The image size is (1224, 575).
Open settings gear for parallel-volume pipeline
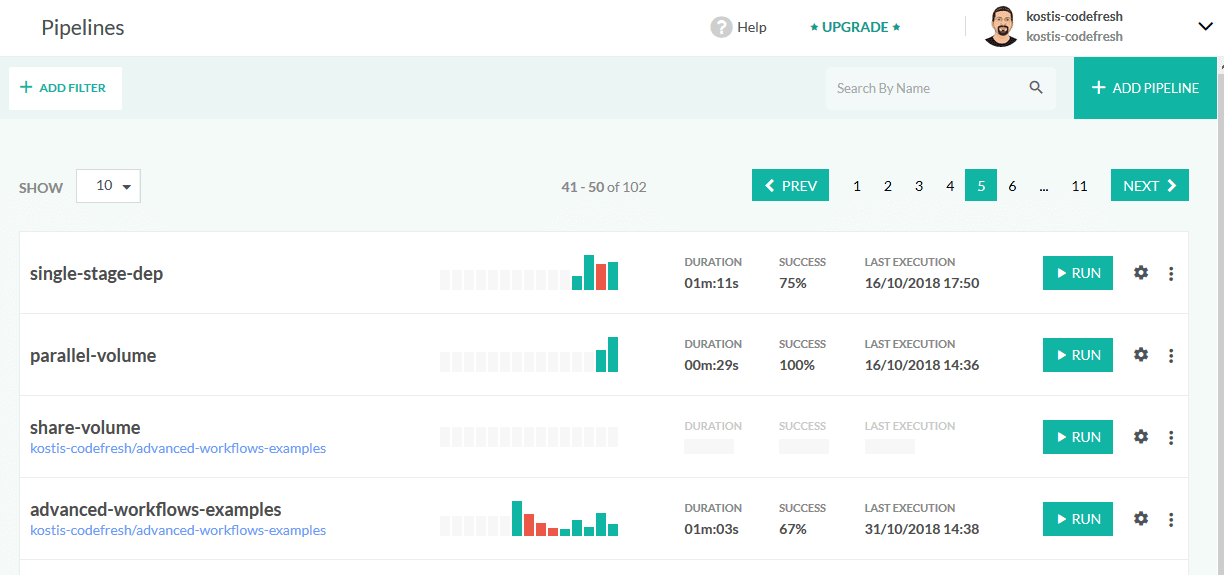coord(1141,355)
